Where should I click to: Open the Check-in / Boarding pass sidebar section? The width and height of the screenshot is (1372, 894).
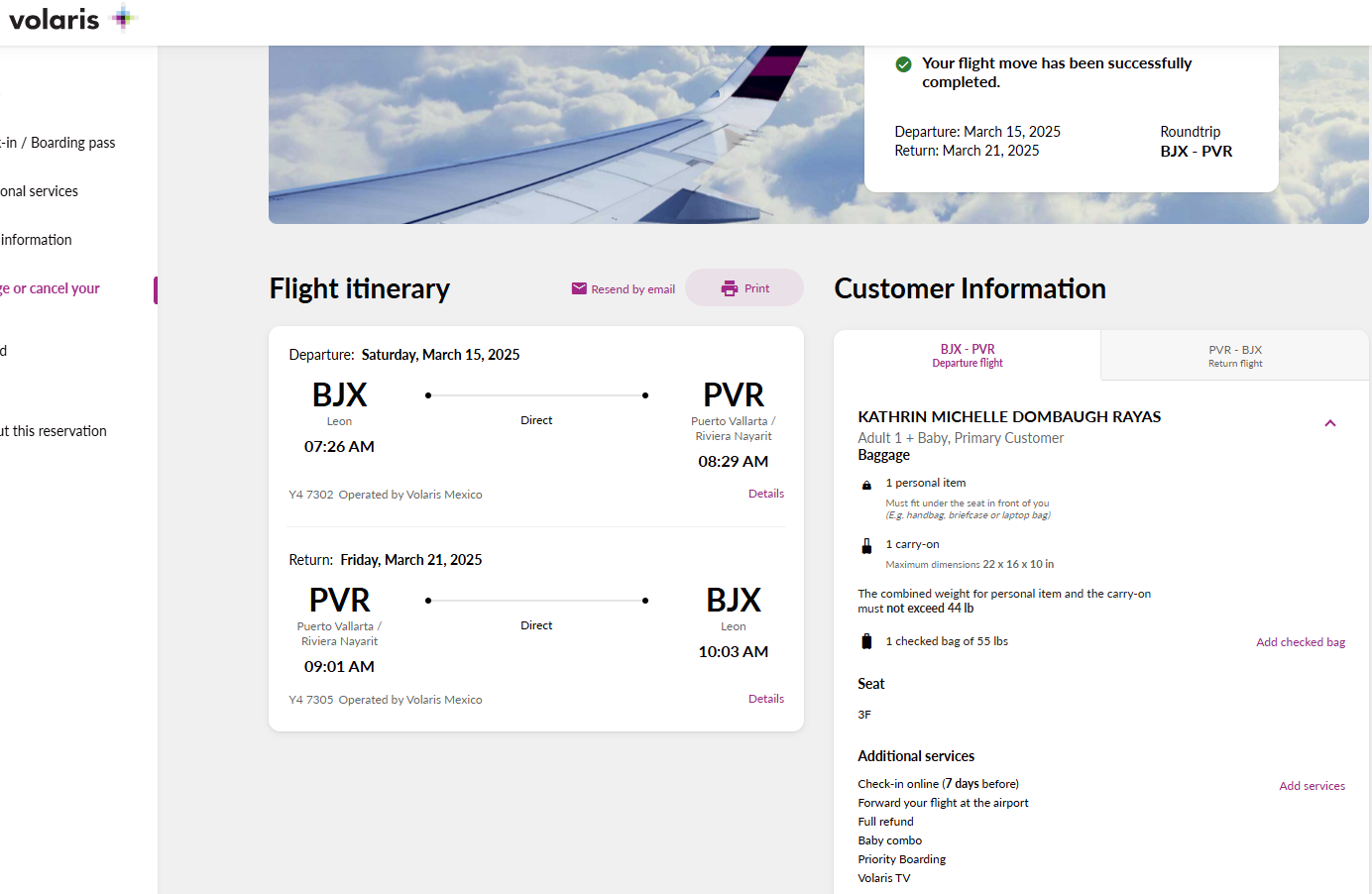pos(57,142)
